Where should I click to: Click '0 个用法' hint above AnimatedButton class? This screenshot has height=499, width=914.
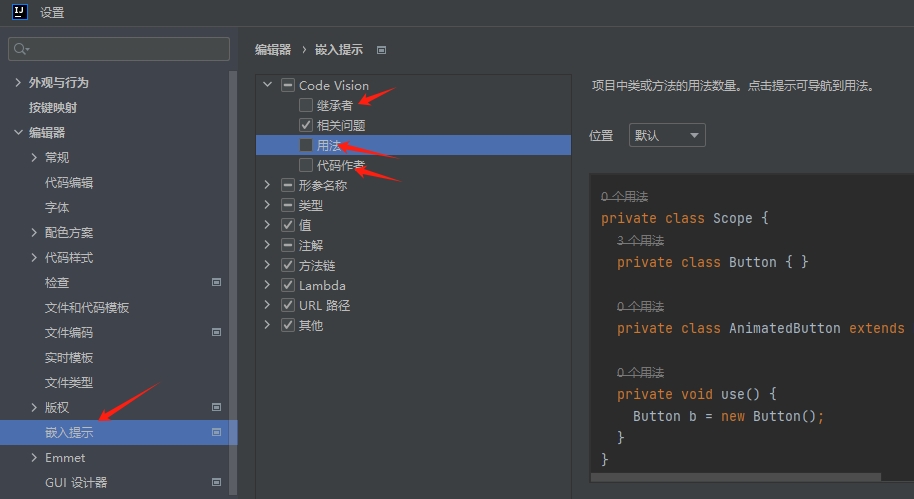(x=641, y=307)
